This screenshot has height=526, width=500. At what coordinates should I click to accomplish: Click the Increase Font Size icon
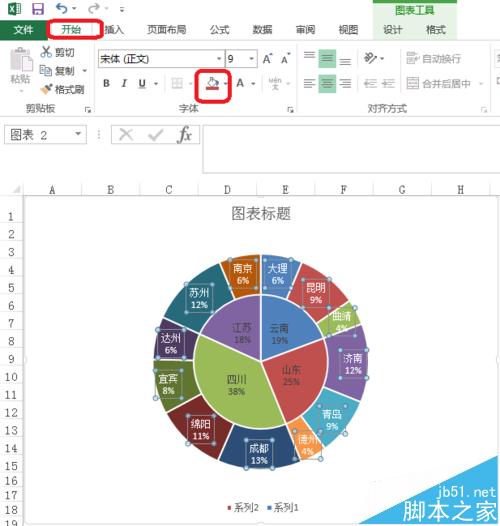tap(267, 59)
